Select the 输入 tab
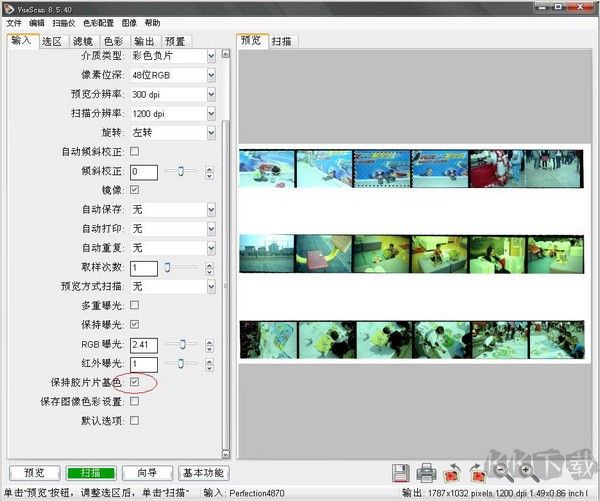600x501 pixels. (x=22, y=41)
